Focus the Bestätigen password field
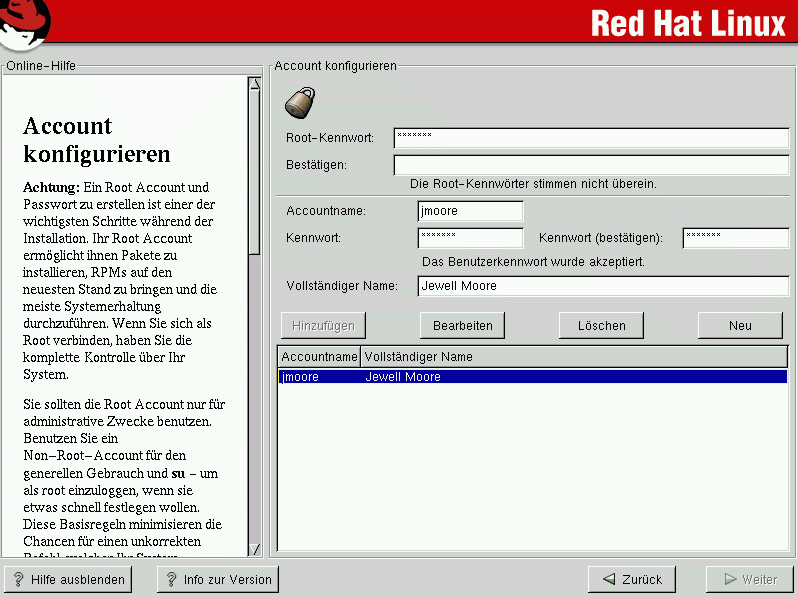Viewport: 798px width, 598px height. coord(590,165)
